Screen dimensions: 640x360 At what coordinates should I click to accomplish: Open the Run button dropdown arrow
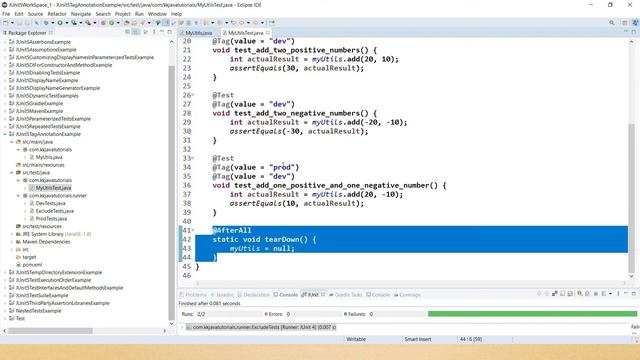67,23
